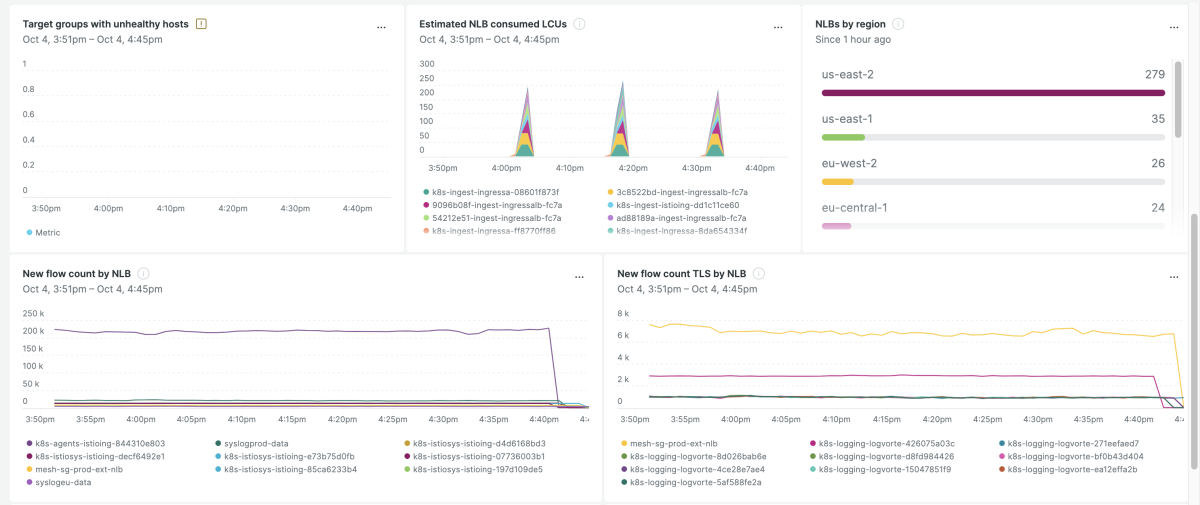The height and width of the screenshot is (505, 1200).
Task: Click info icon beside New flow count TLS by NLB
Action: coord(759,273)
